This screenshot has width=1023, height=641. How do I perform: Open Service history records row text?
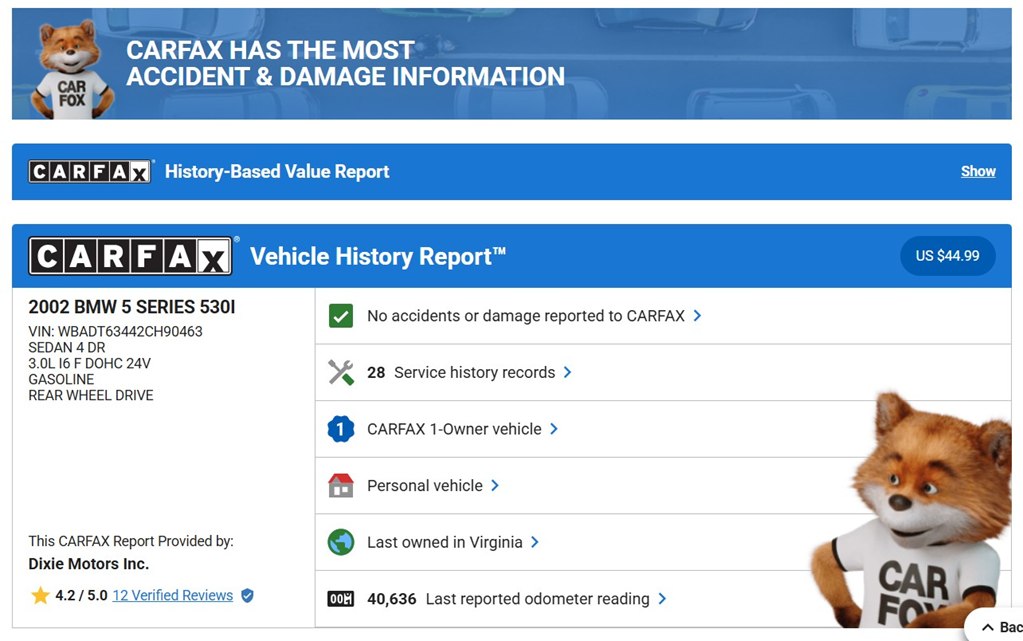pyautogui.click(x=474, y=372)
